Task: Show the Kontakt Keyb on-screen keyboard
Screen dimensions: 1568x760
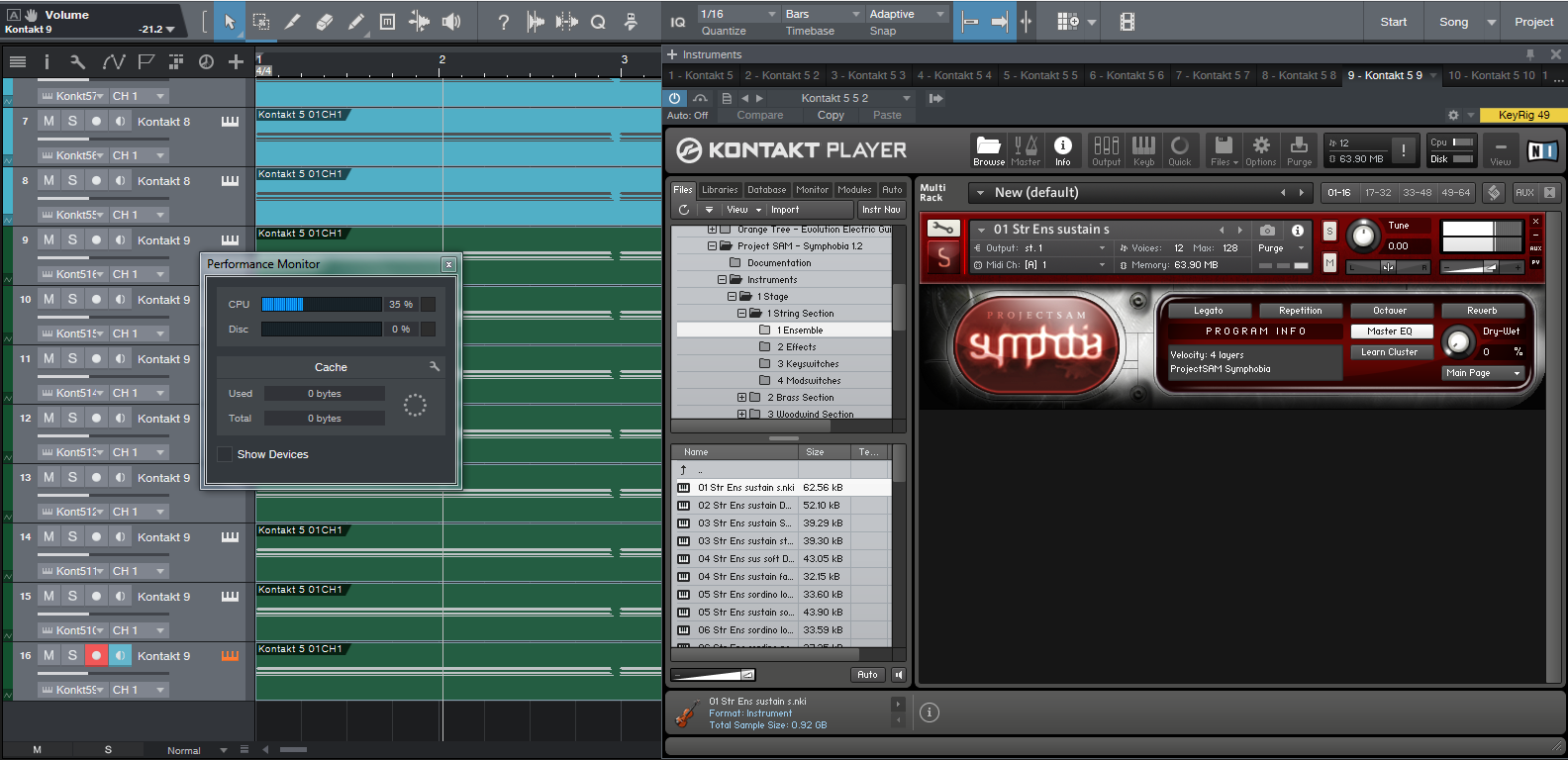Action: point(1143,150)
